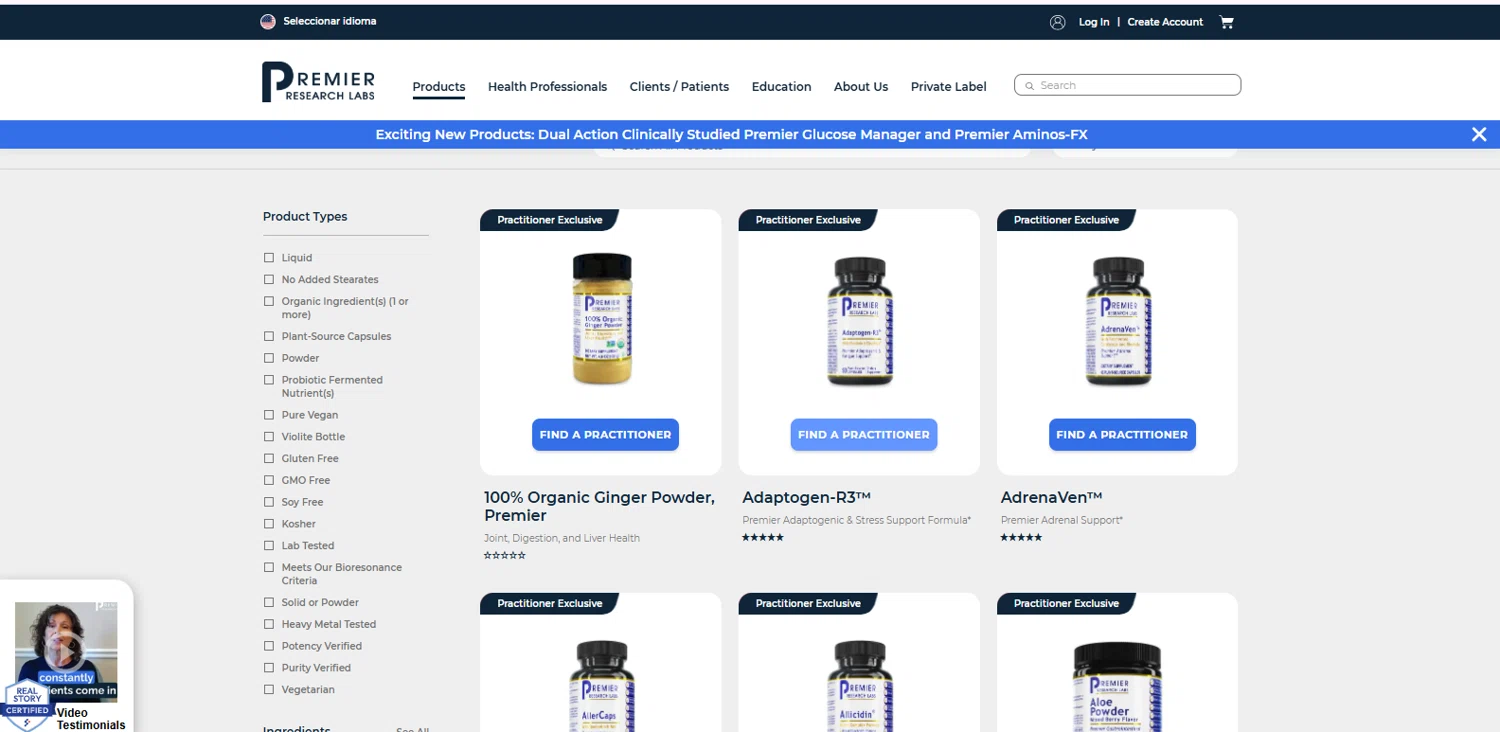Tick the Solid or Powder checkbox

click(268, 603)
